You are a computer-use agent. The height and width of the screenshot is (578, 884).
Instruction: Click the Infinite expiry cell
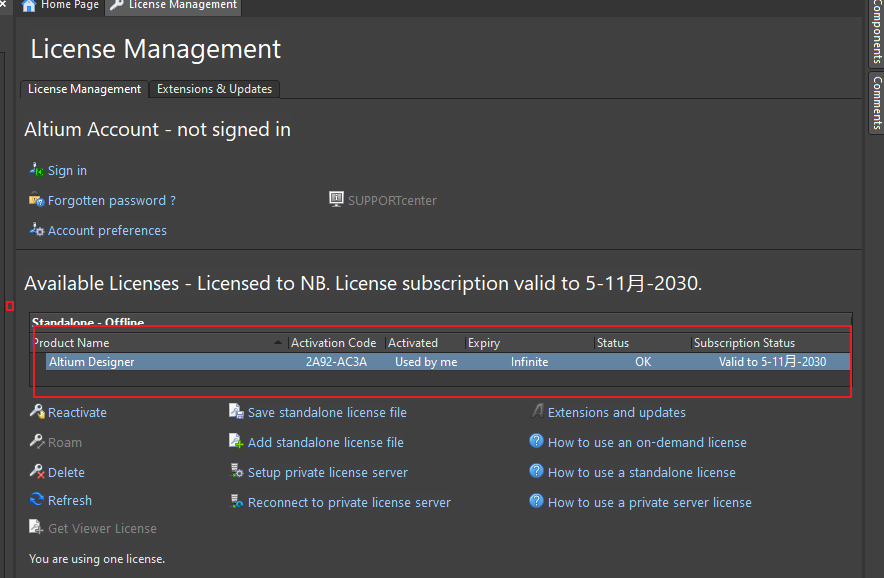click(x=529, y=362)
